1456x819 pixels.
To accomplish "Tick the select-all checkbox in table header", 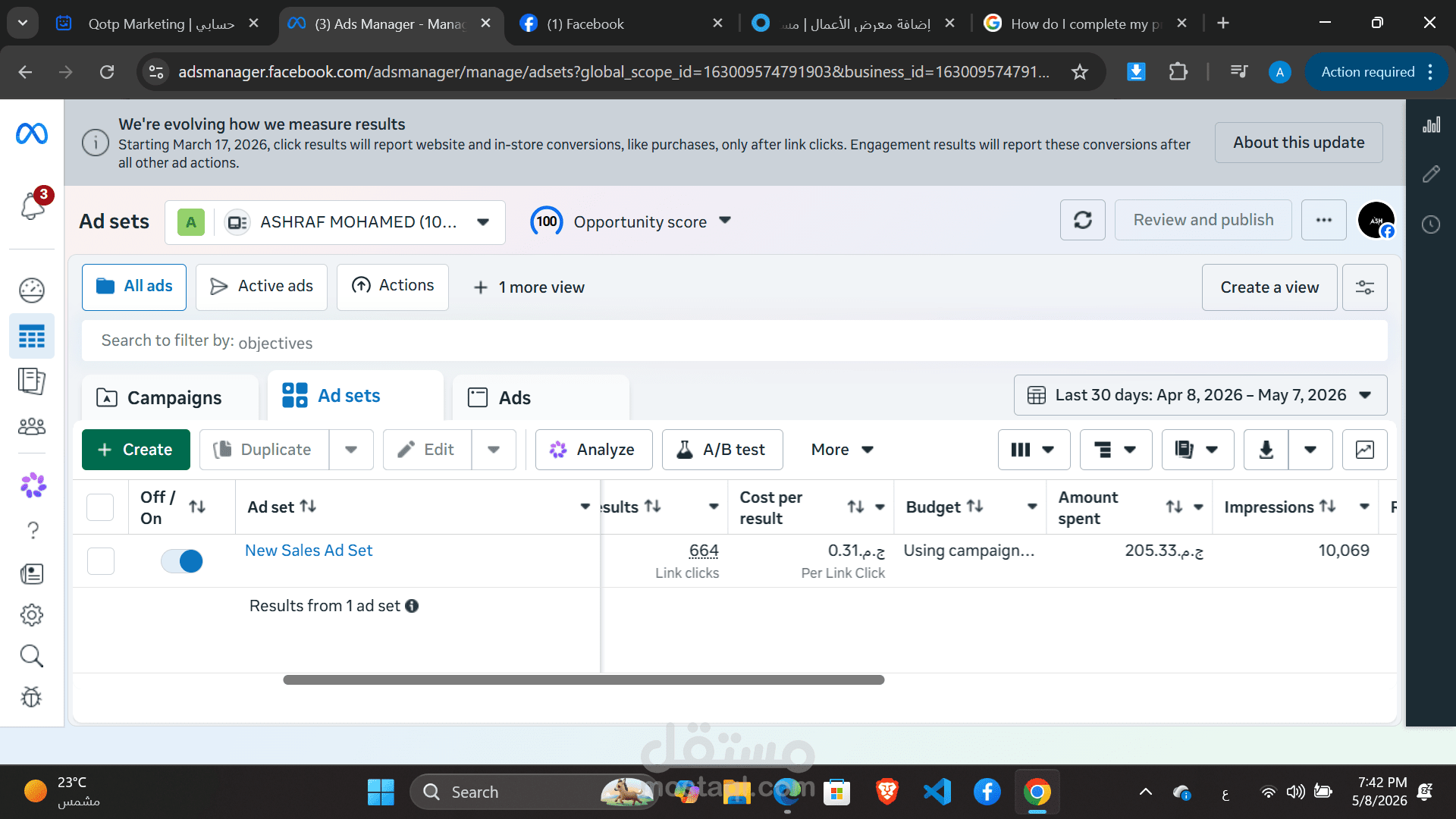I will click(100, 507).
